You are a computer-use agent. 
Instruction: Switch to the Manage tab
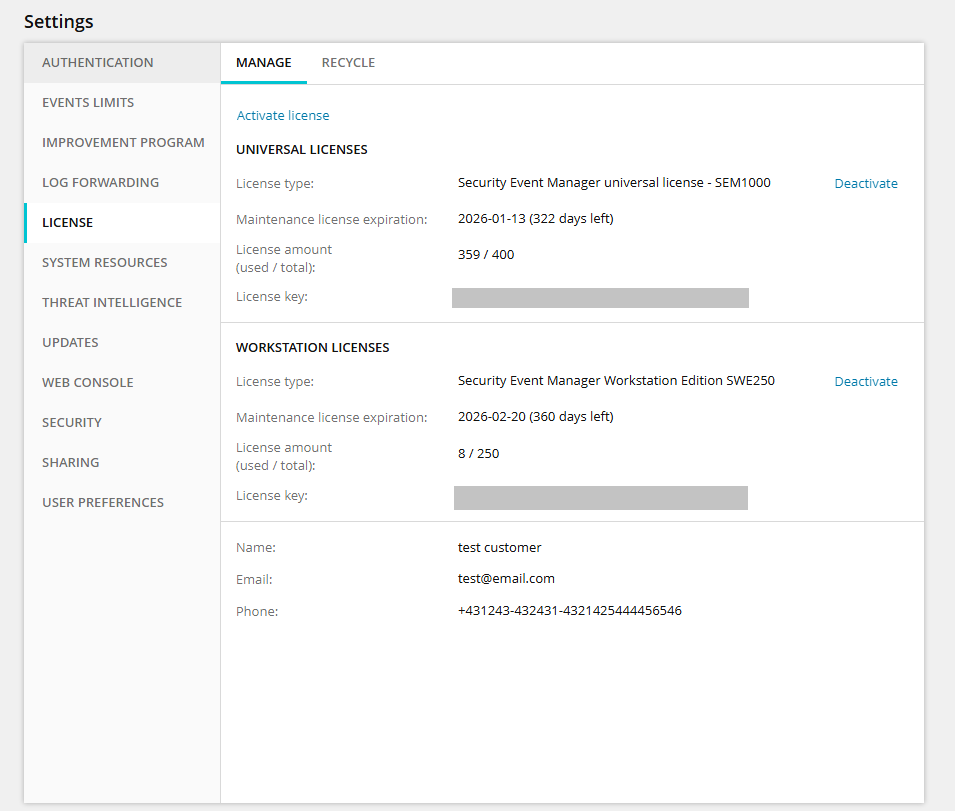(264, 62)
